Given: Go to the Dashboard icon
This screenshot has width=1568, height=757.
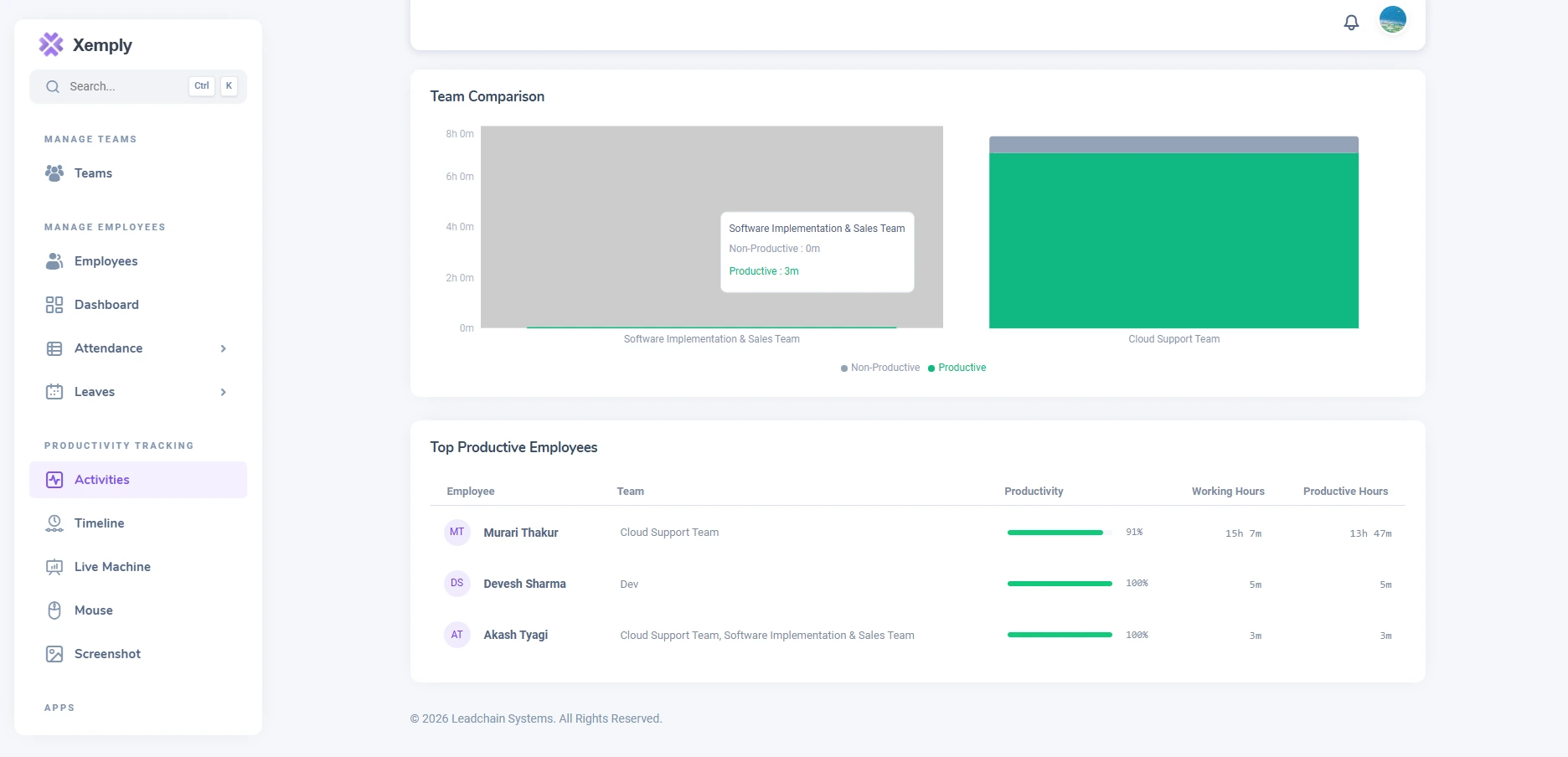Looking at the screenshot, I should pyautogui.click(x=54, y=305).
